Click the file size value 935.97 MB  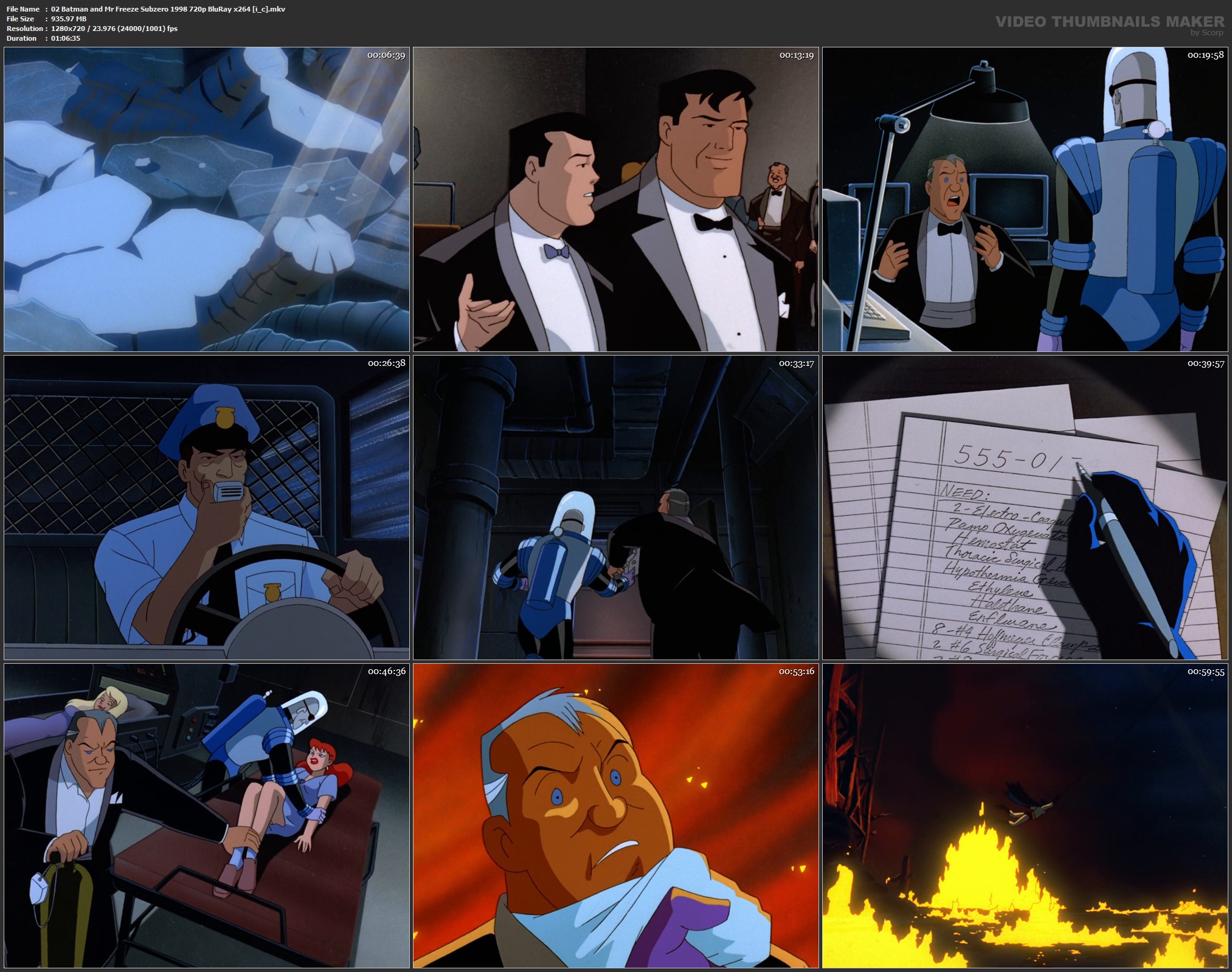[69, 19]
